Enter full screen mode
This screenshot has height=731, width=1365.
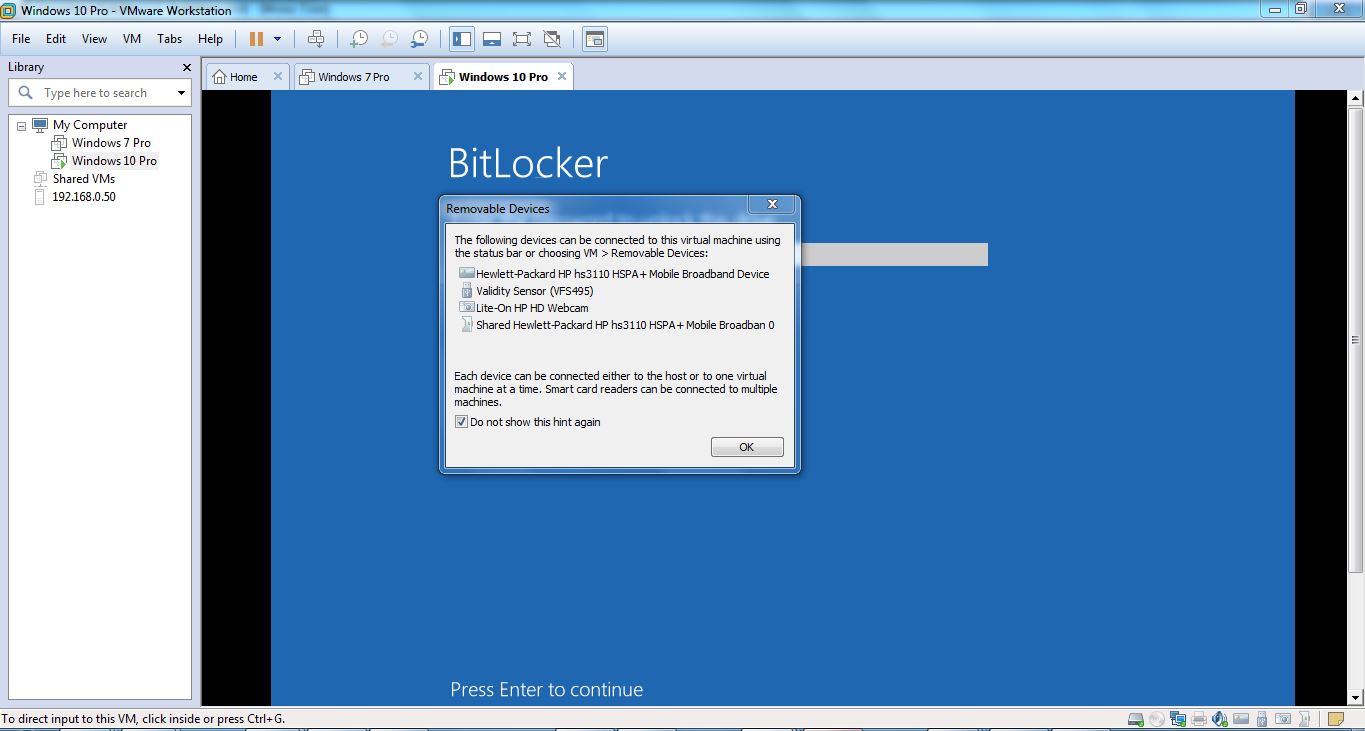click(x=521, y=38)
